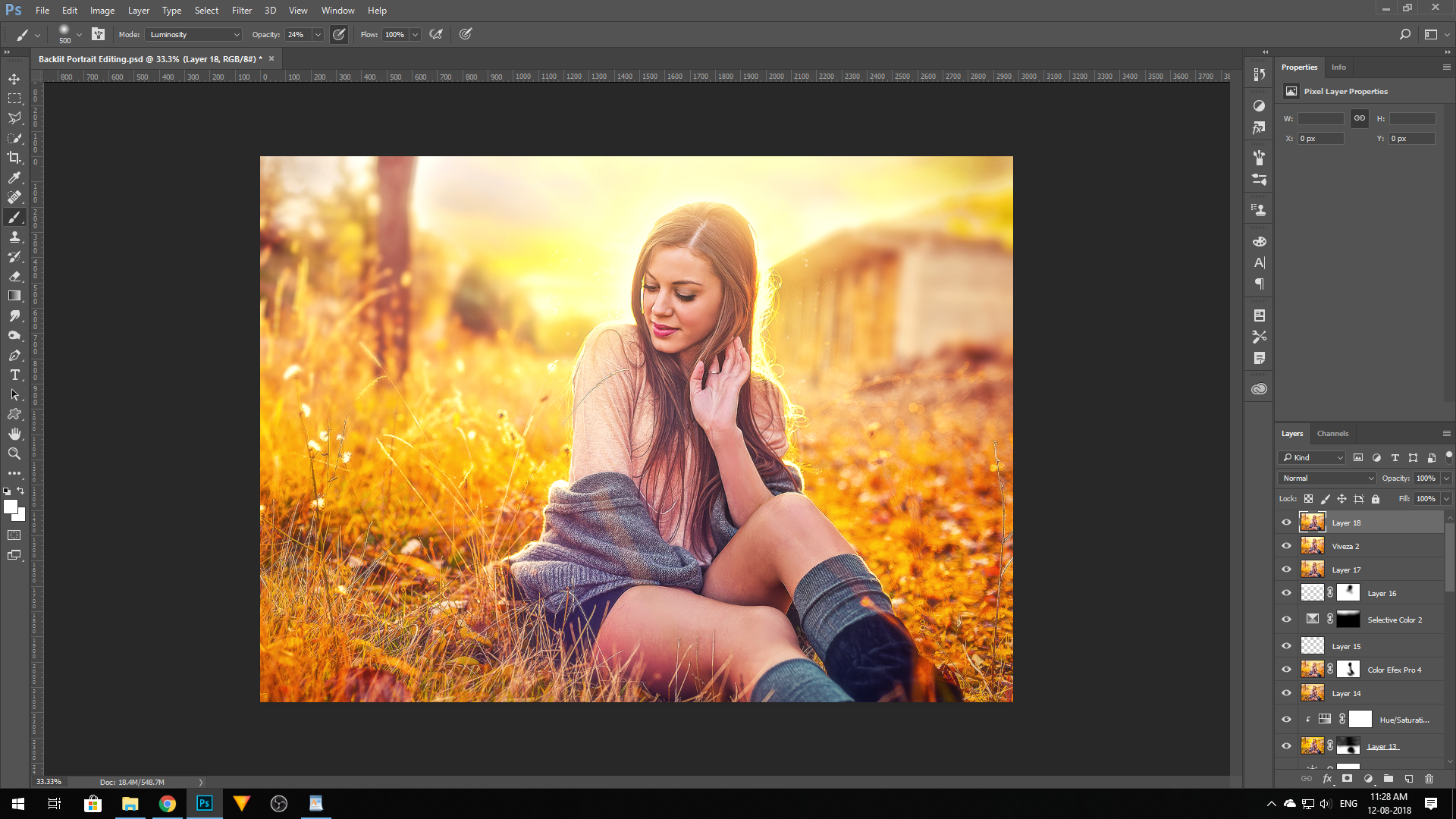Click the X position input field
The image size is (1456, 819).
point(1320,139)
